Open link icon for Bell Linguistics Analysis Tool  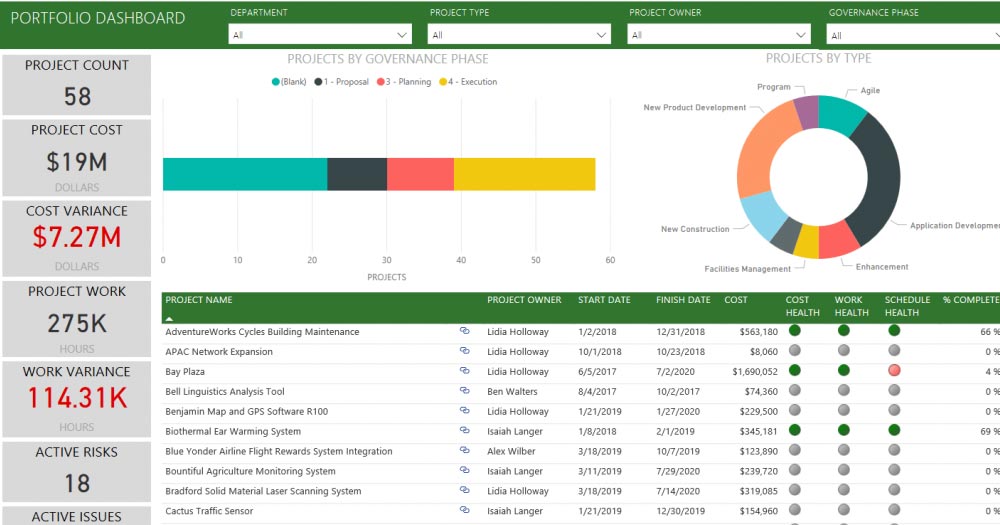(464, 390)
